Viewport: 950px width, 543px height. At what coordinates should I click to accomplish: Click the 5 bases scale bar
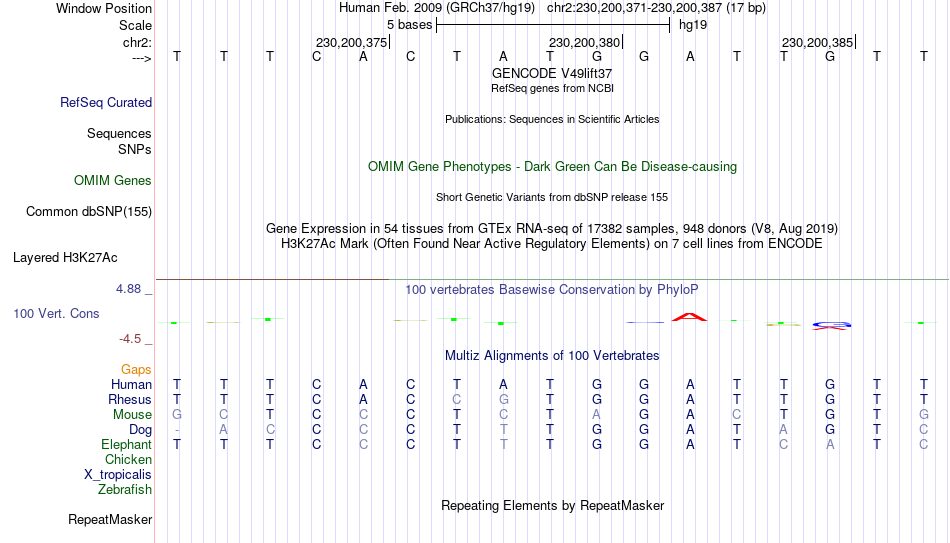pos(553,25)
